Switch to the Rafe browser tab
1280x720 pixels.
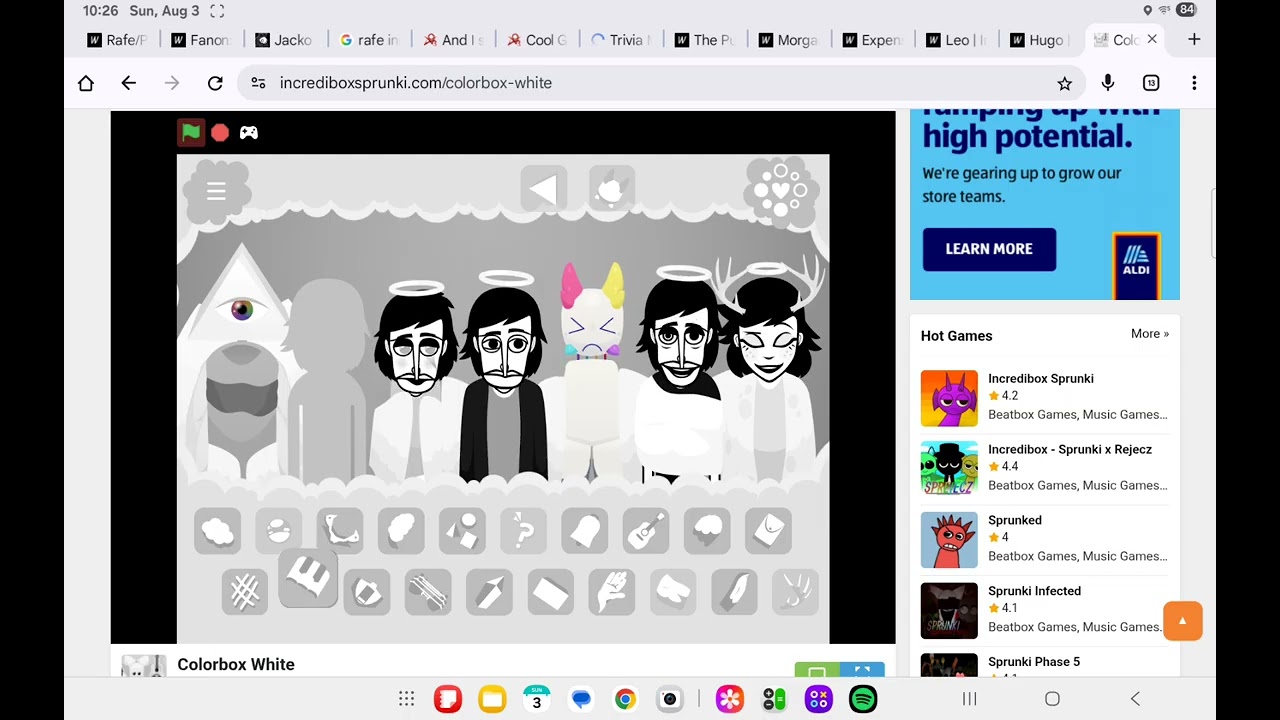click(117, 40)
